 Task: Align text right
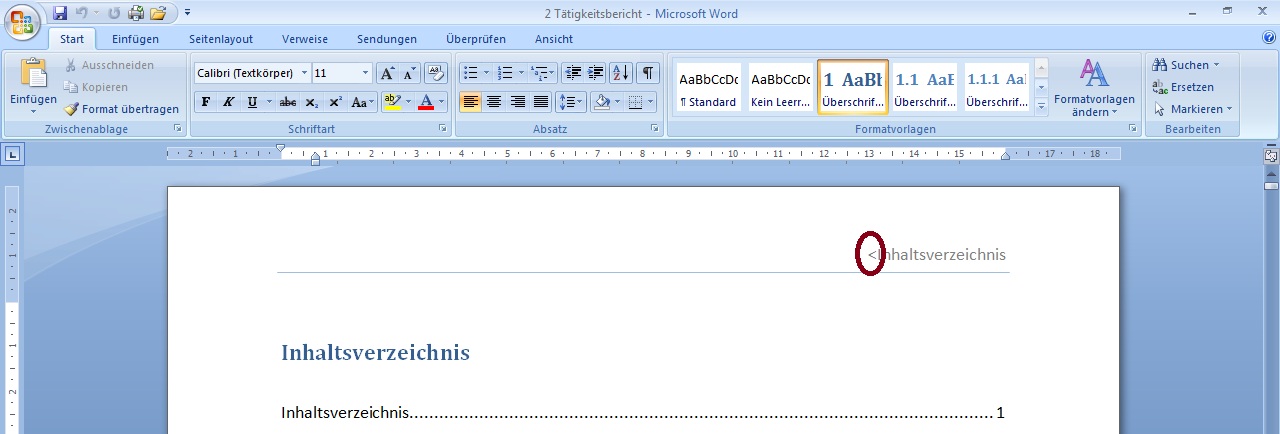(517, 102)
